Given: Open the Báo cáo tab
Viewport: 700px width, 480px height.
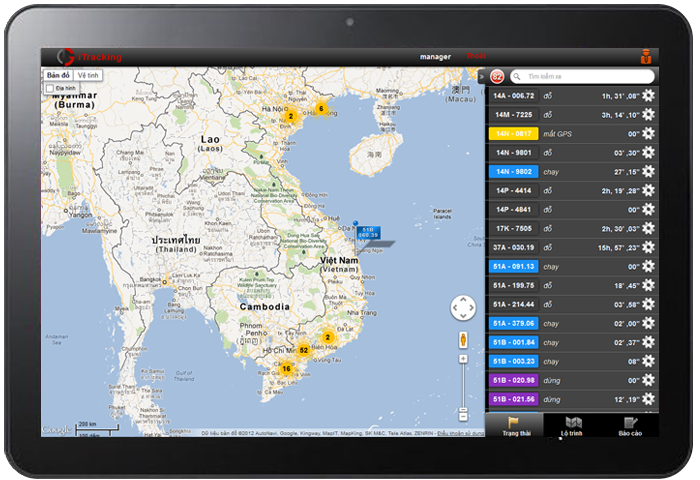Looking at the screenshot, I should 630,426.
